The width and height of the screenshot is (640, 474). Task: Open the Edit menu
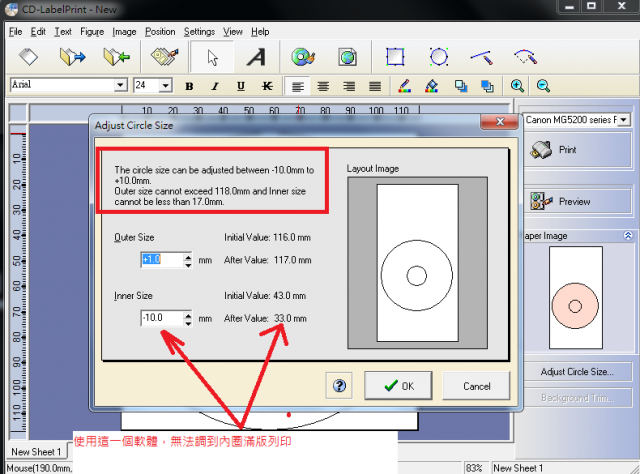38,31
